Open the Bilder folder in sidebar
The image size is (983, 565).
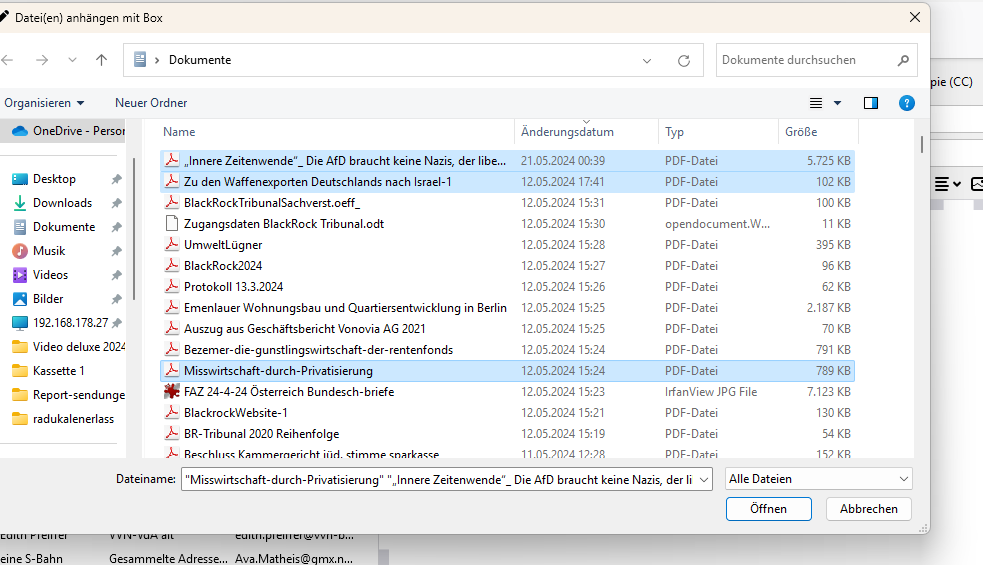48,299
